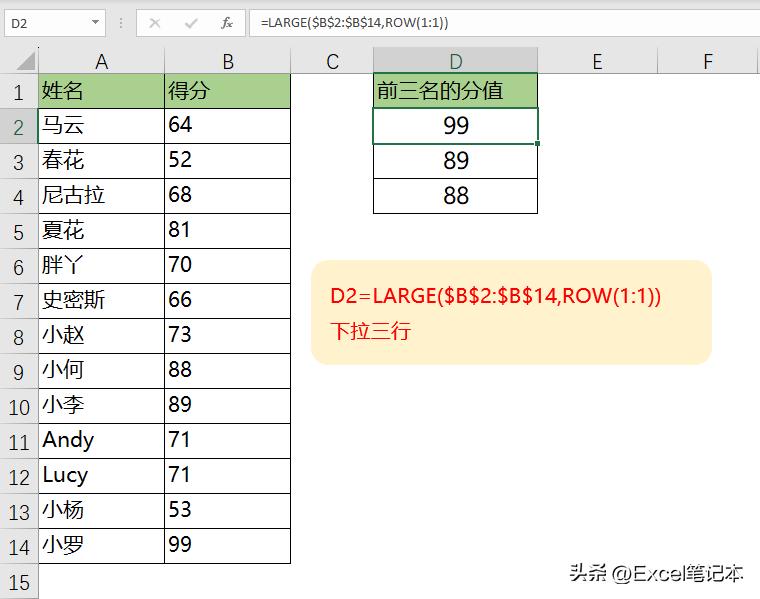This screenshot has height=599, width=760.
Task: Select result cell D3 showing 89
Action: point(456,161)
